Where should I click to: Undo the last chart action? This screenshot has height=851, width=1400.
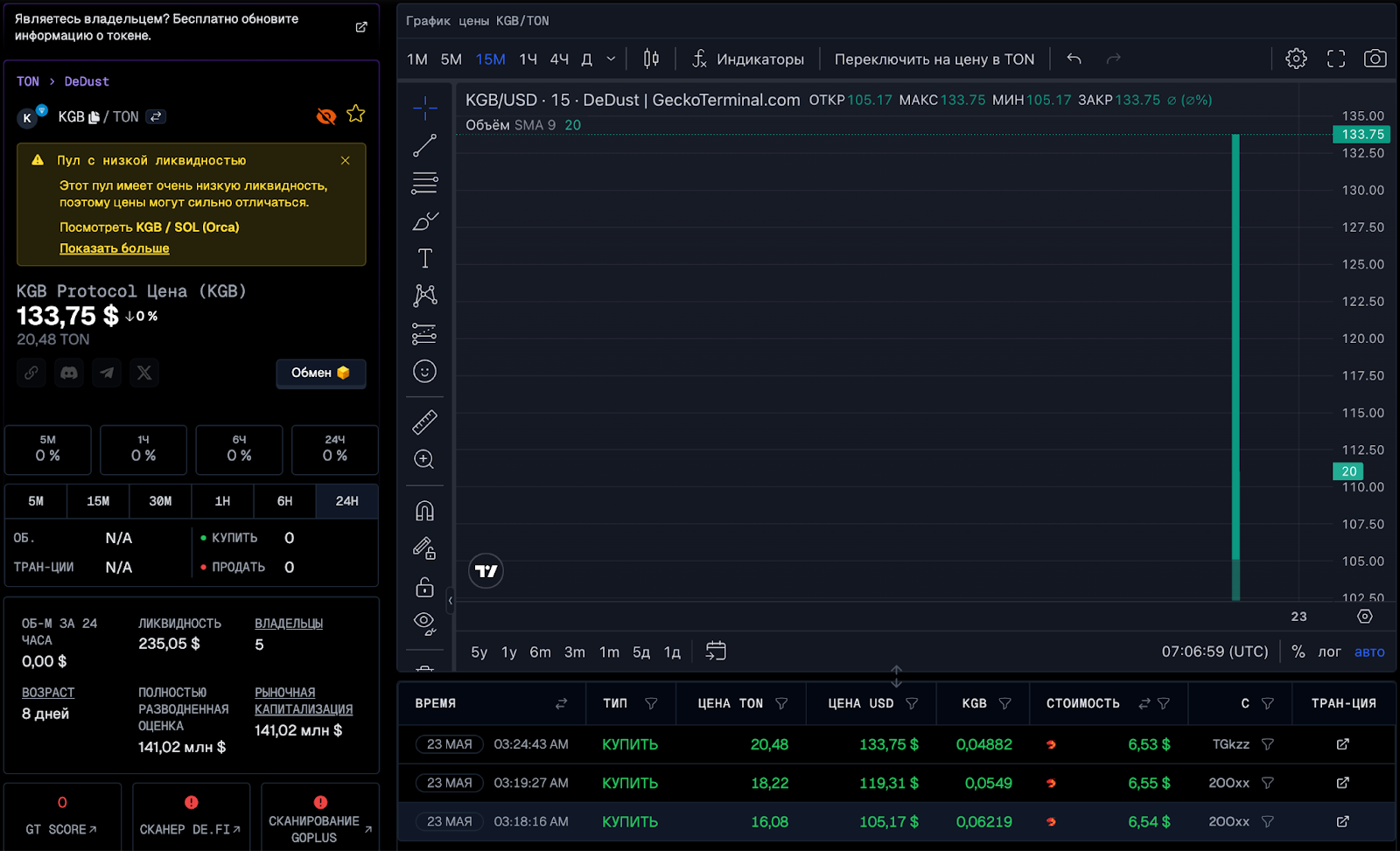1074,59
